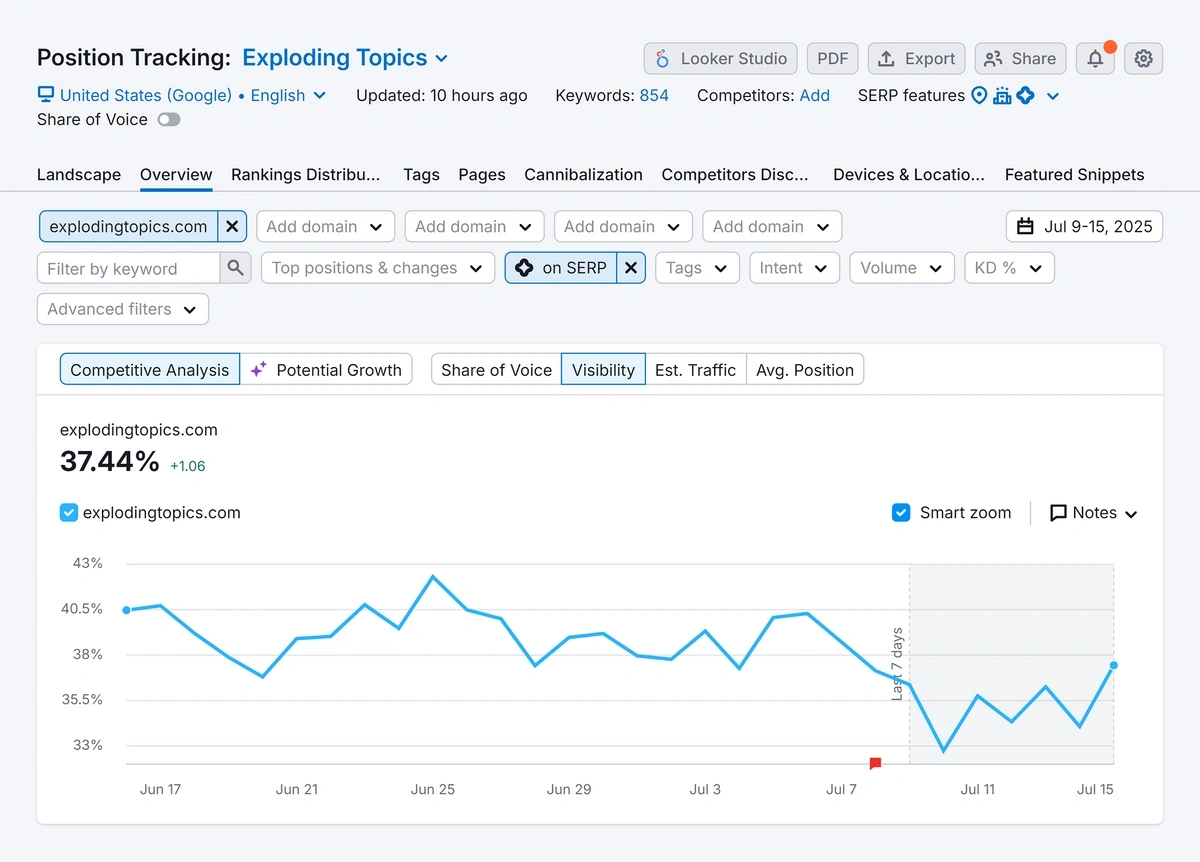This screenshot has width=1200, height=862.
Task: Open the Devices & Locations tab
Action: click(x=909, y=174)
